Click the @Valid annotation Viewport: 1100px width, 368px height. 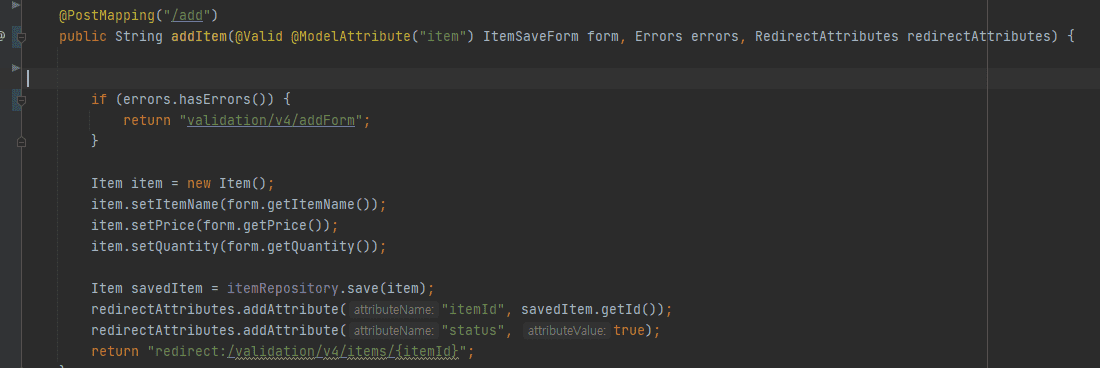pos(259,36)
